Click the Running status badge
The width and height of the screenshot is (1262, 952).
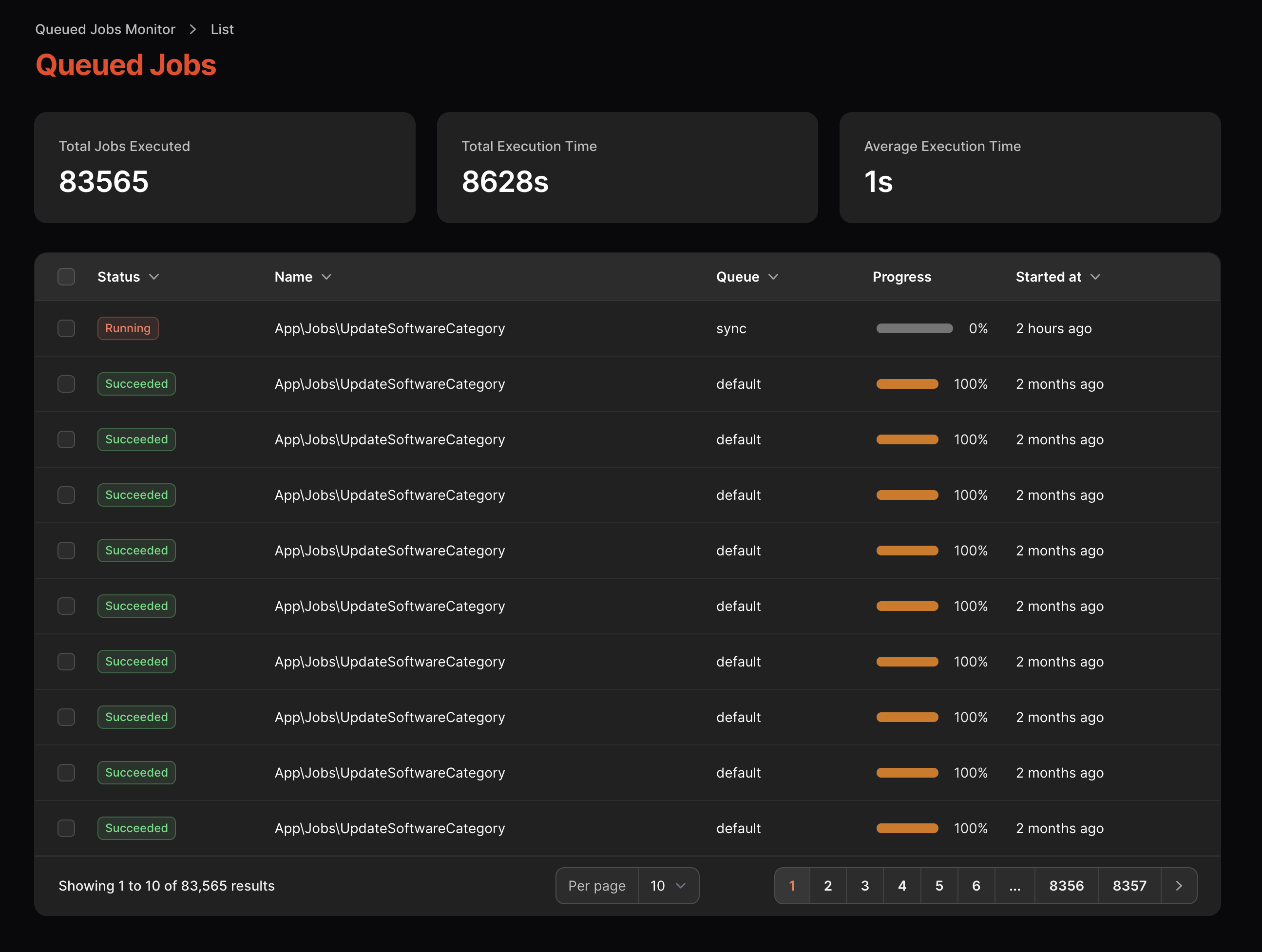[128, 328]
